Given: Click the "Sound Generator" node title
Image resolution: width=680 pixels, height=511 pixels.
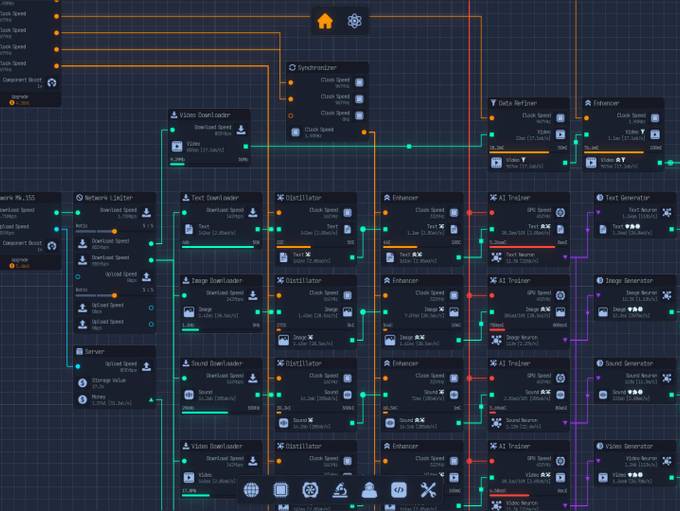Looking at the screenshot, I should coord(629,363).
